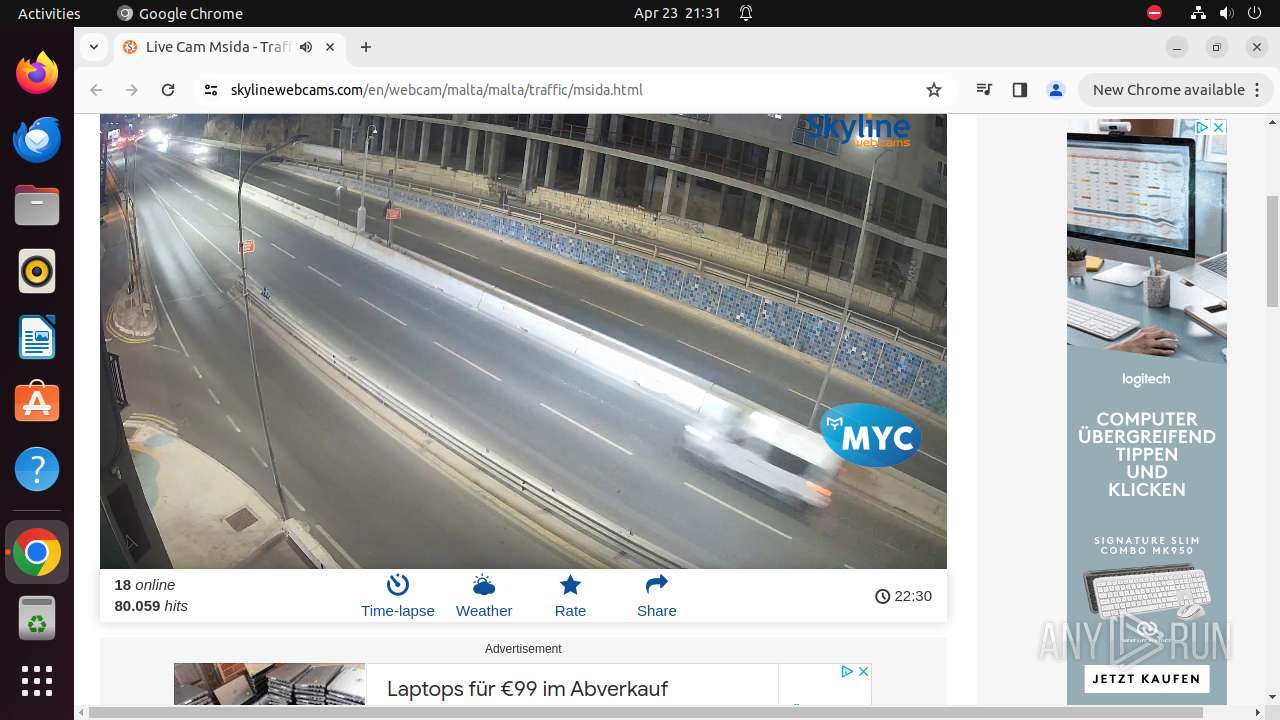Rate the webcam with star icon
The width and height of the screenshot is (1280, 720).
click(x=570, y=596)
